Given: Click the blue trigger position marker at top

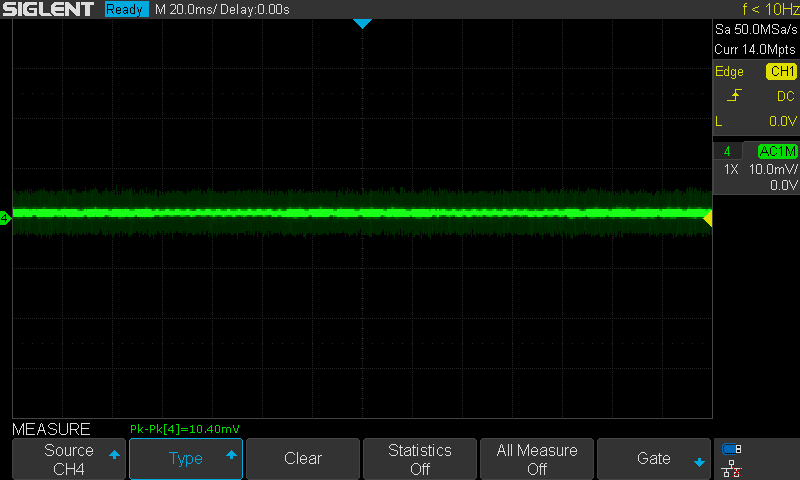Looking at the screenshot, I should pos(362,23).
